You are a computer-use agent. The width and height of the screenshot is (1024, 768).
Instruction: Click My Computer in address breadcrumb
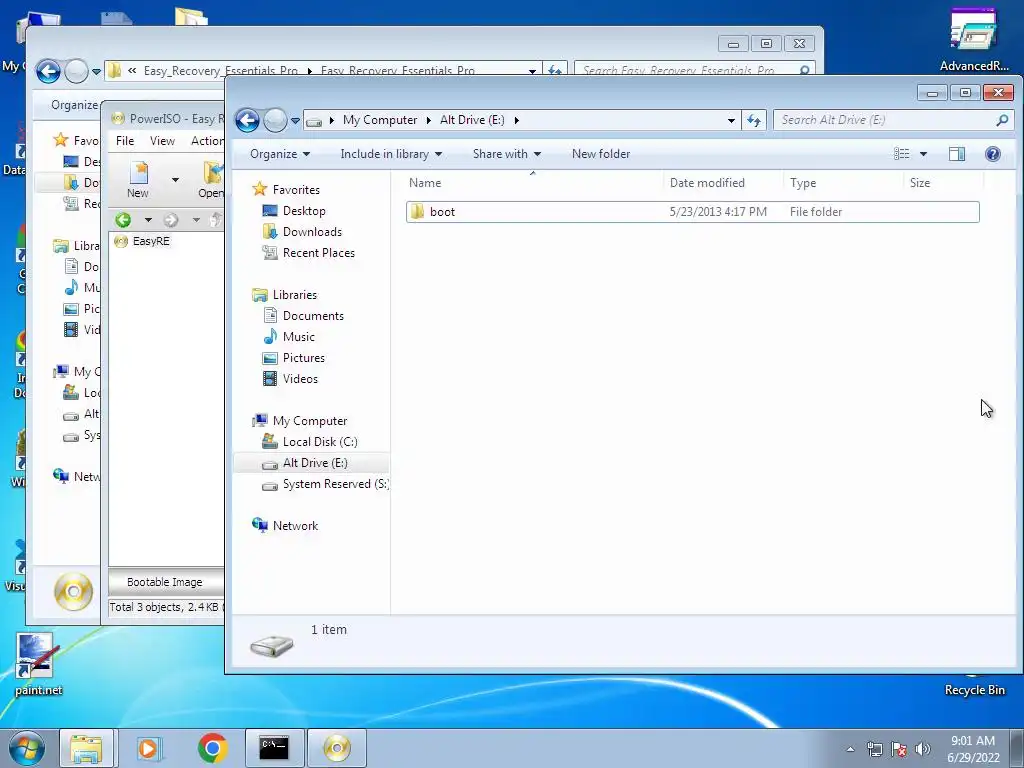(x=380, y=120)
